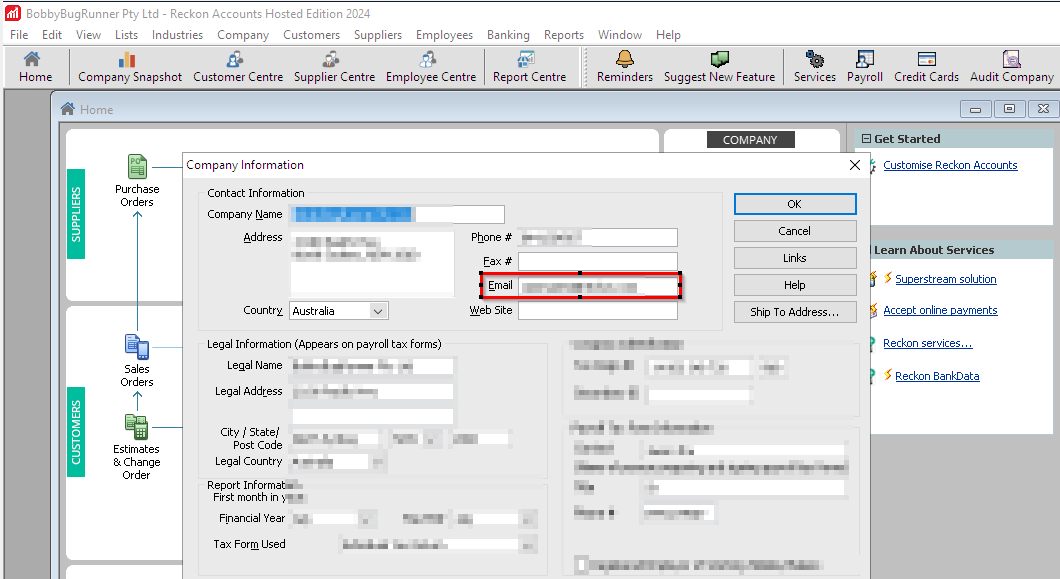
Task: Open Accept online payments link
Action: click(x=940, y=310)
